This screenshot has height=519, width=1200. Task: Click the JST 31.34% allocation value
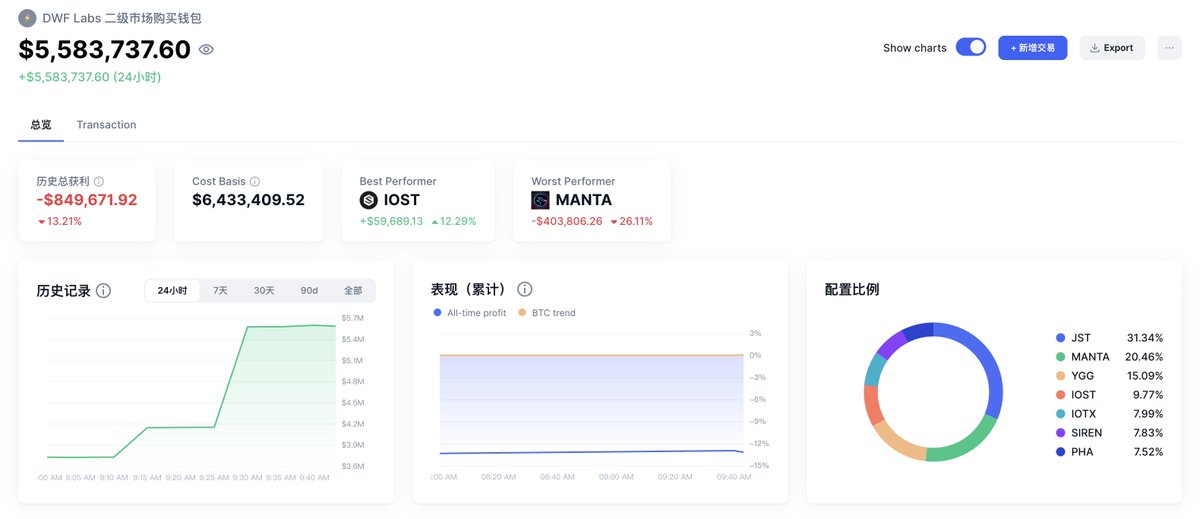click(x=1145, y=338)
